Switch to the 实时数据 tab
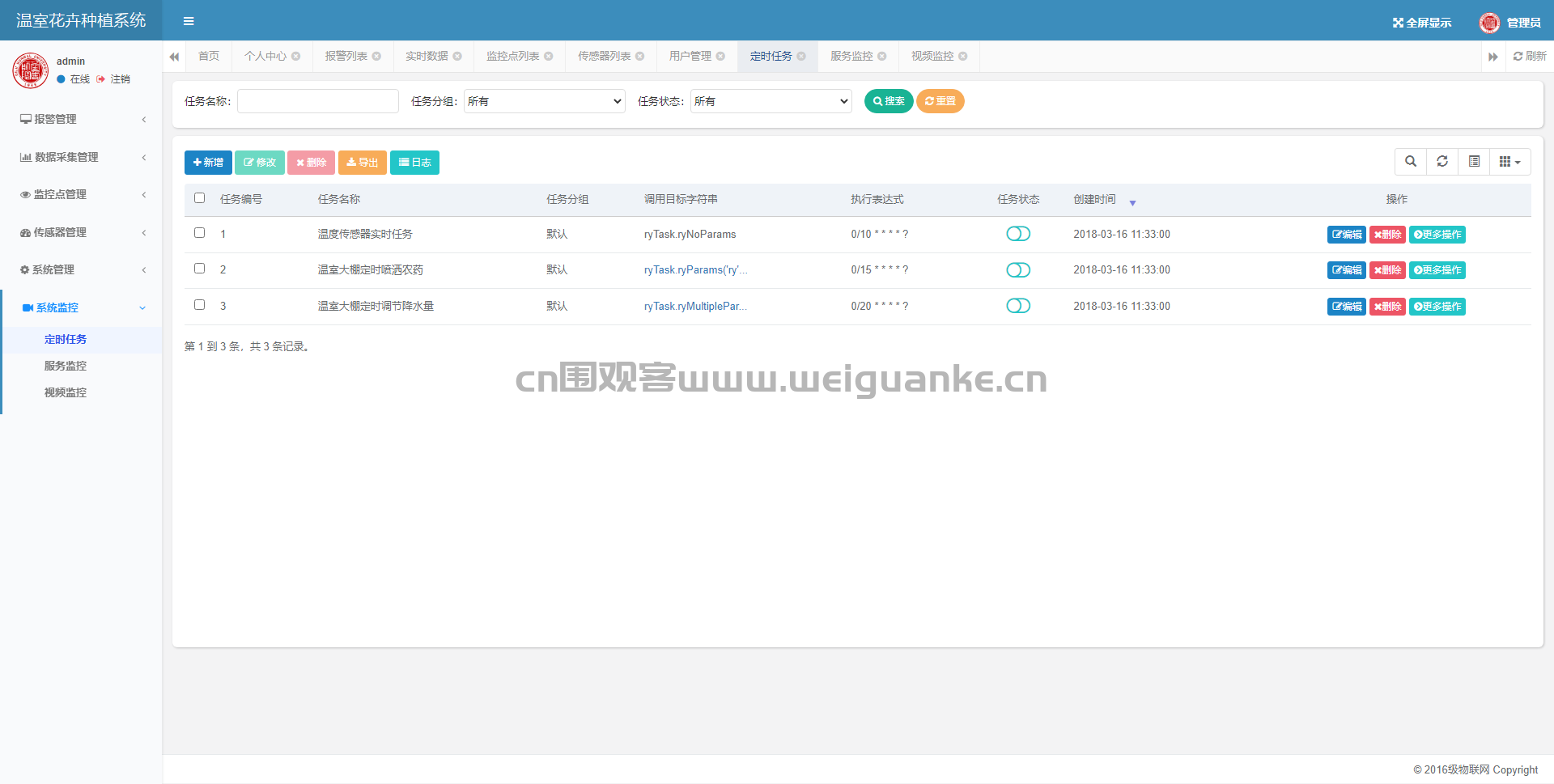1554x784 pixels. click(427, 56)
